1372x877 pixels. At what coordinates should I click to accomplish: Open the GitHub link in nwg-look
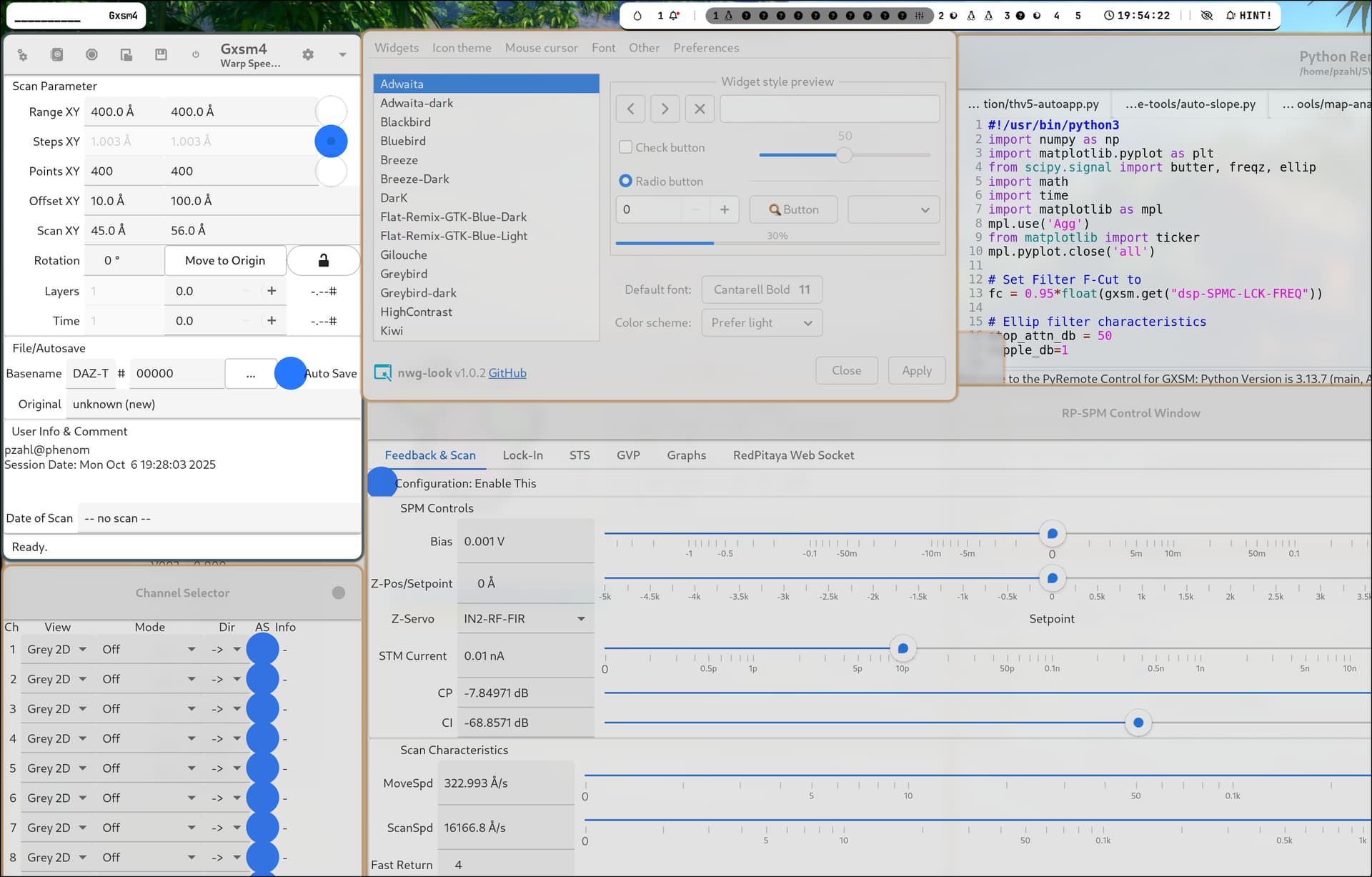click(x=507, y=373)
